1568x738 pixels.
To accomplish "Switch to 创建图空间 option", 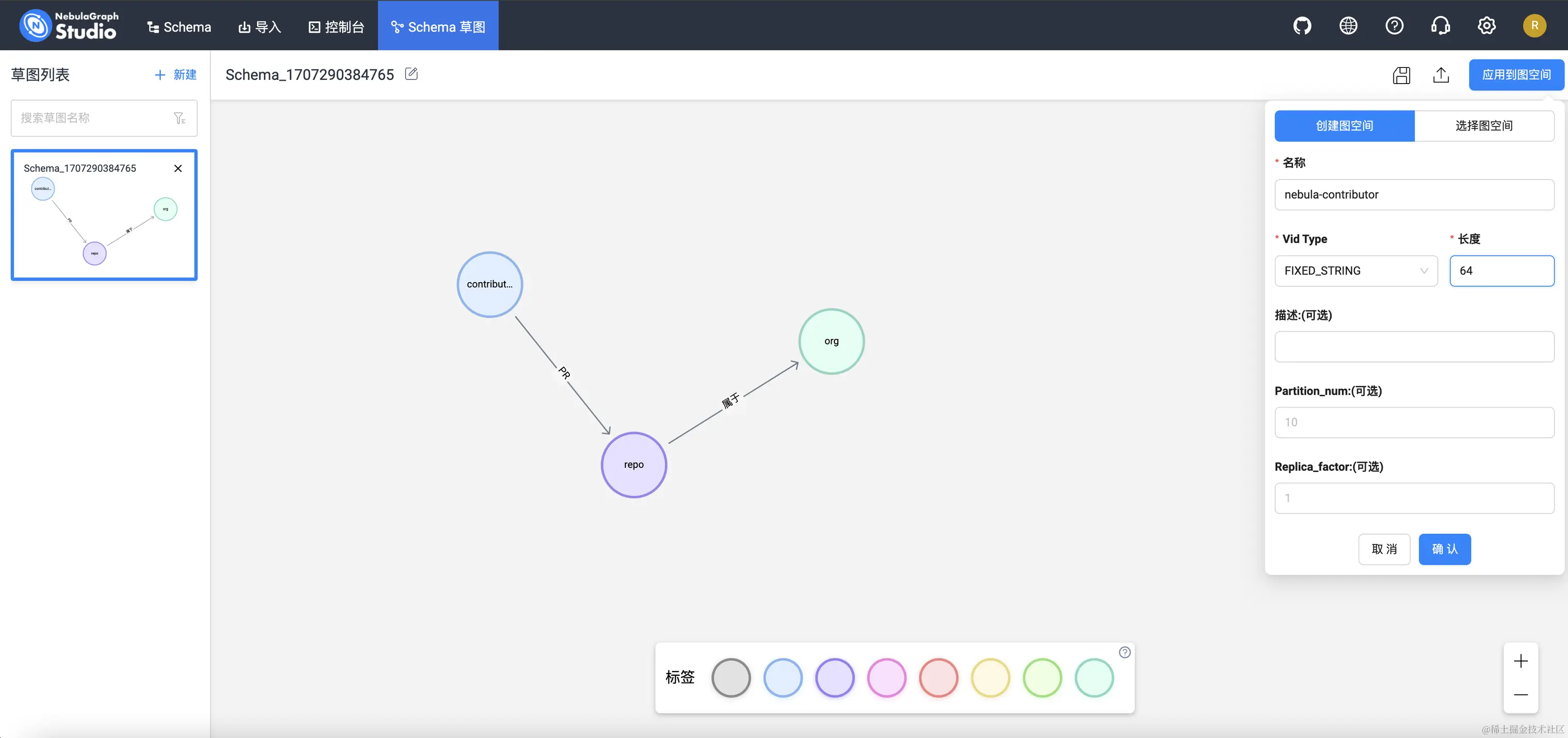I will click(x=1344, y=126).
